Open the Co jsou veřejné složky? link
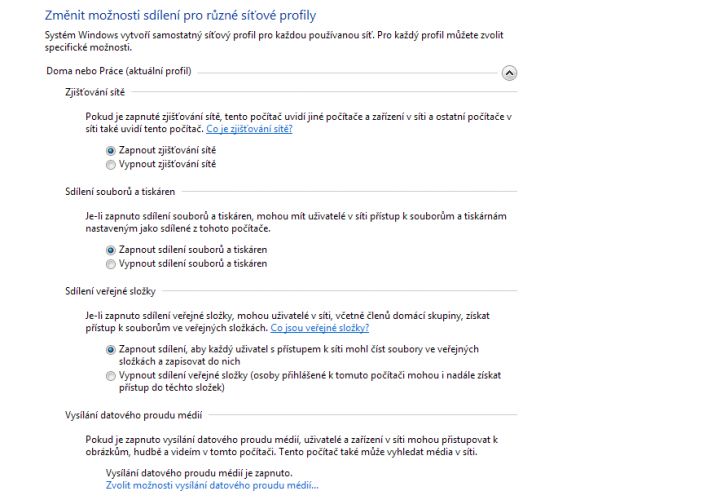Image resolution: width=703 pixels, height=500 pixels. 320,328
